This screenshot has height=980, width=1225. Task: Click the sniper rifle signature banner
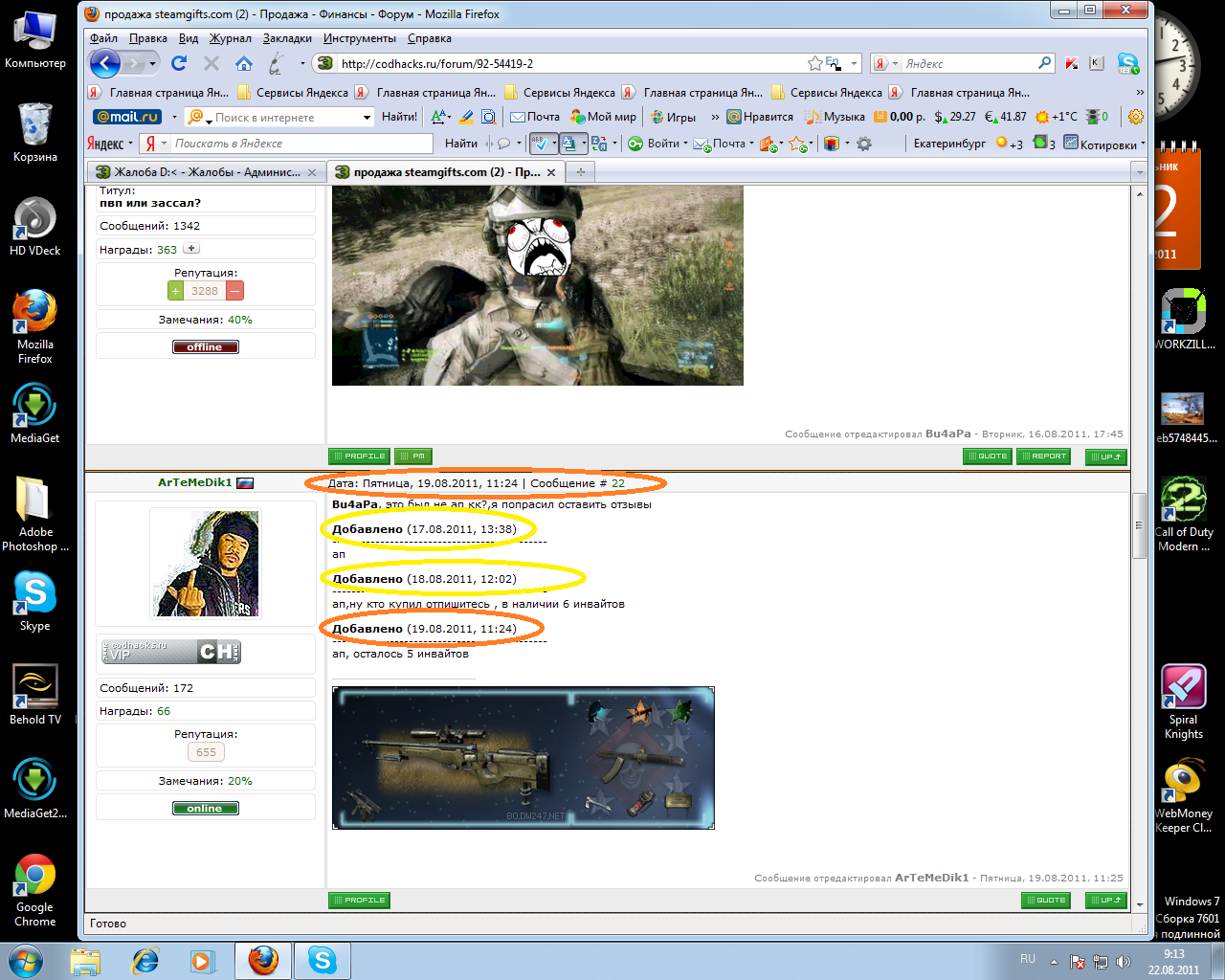[523, 758]
